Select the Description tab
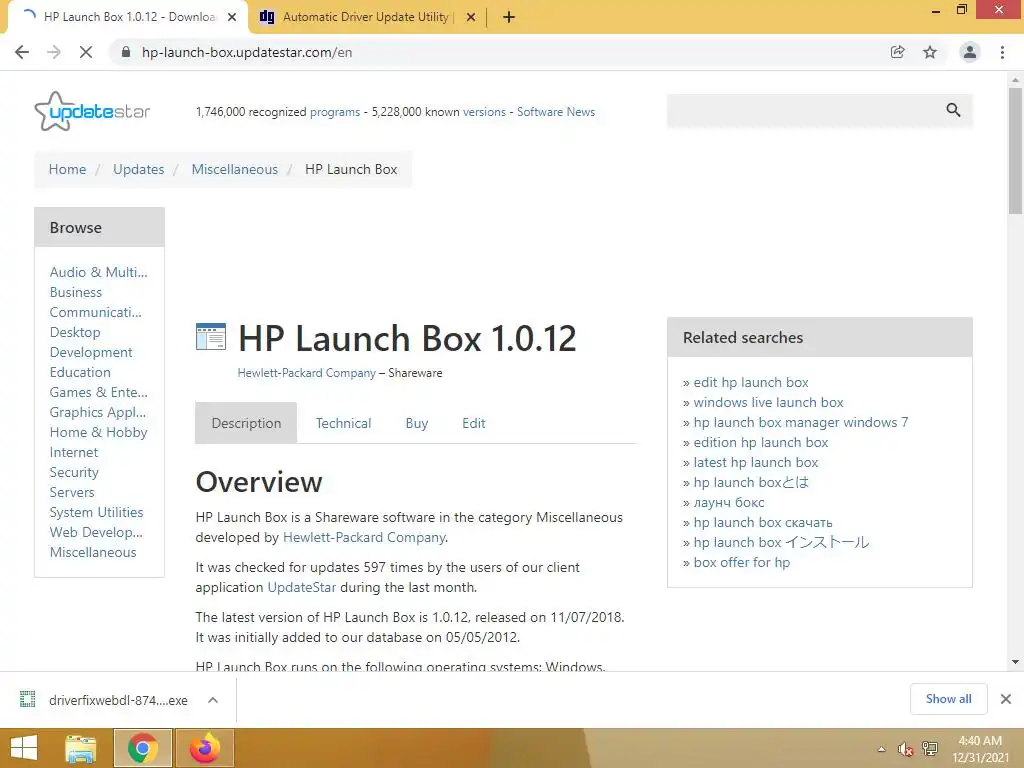This screenshot has height=768, width=1024. point(246,423)
